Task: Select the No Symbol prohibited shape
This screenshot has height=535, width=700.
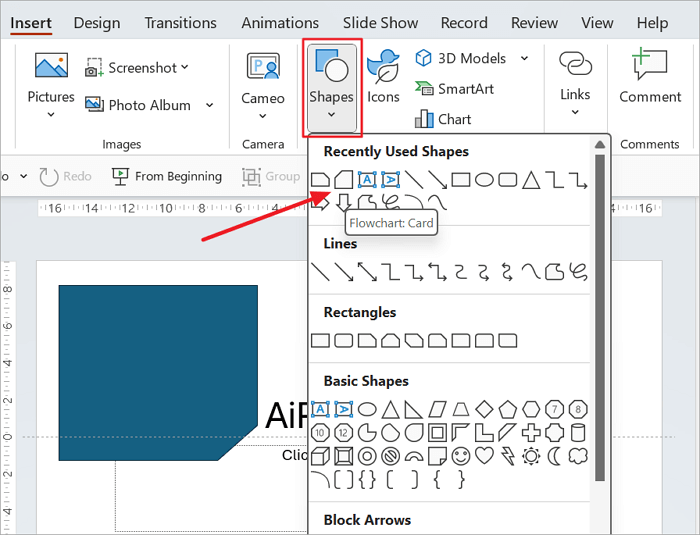Action: click(x=391, y=456)
